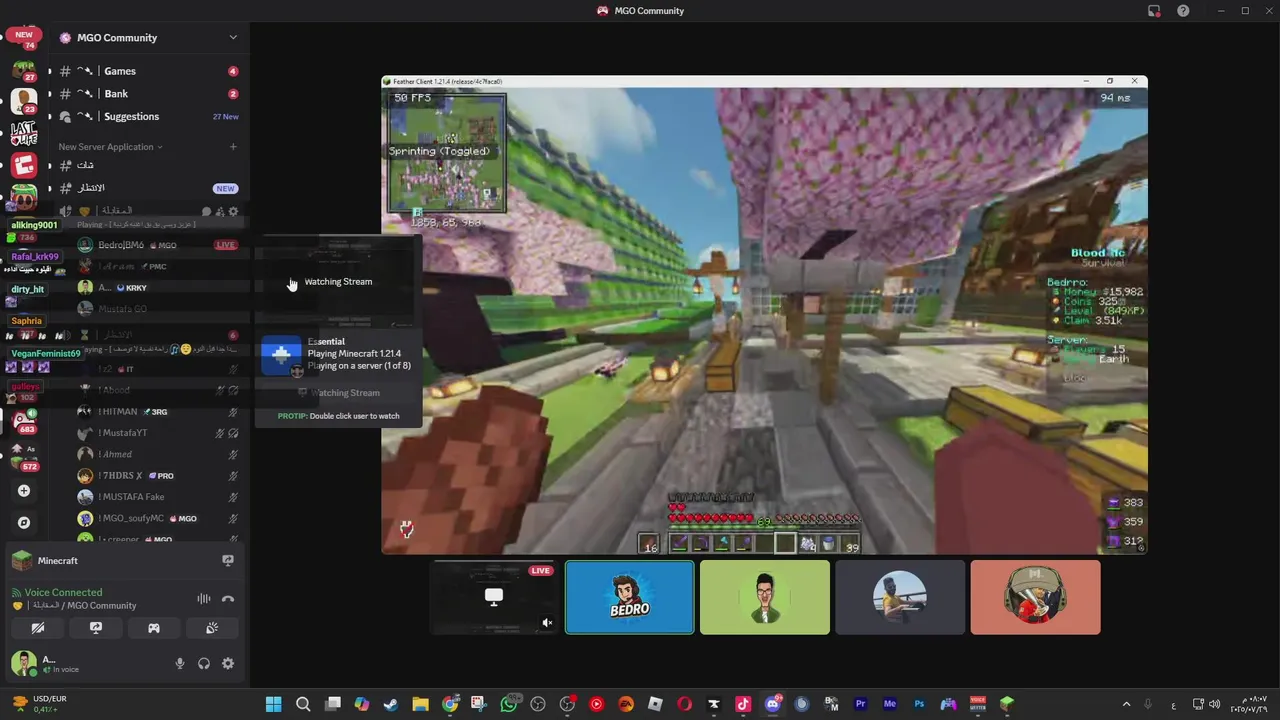Image resolution: width=1280 pixels, height=720 pixels.
Task: Open the الانتظار channel marked NEW
Action: click(x=148, y=188)
